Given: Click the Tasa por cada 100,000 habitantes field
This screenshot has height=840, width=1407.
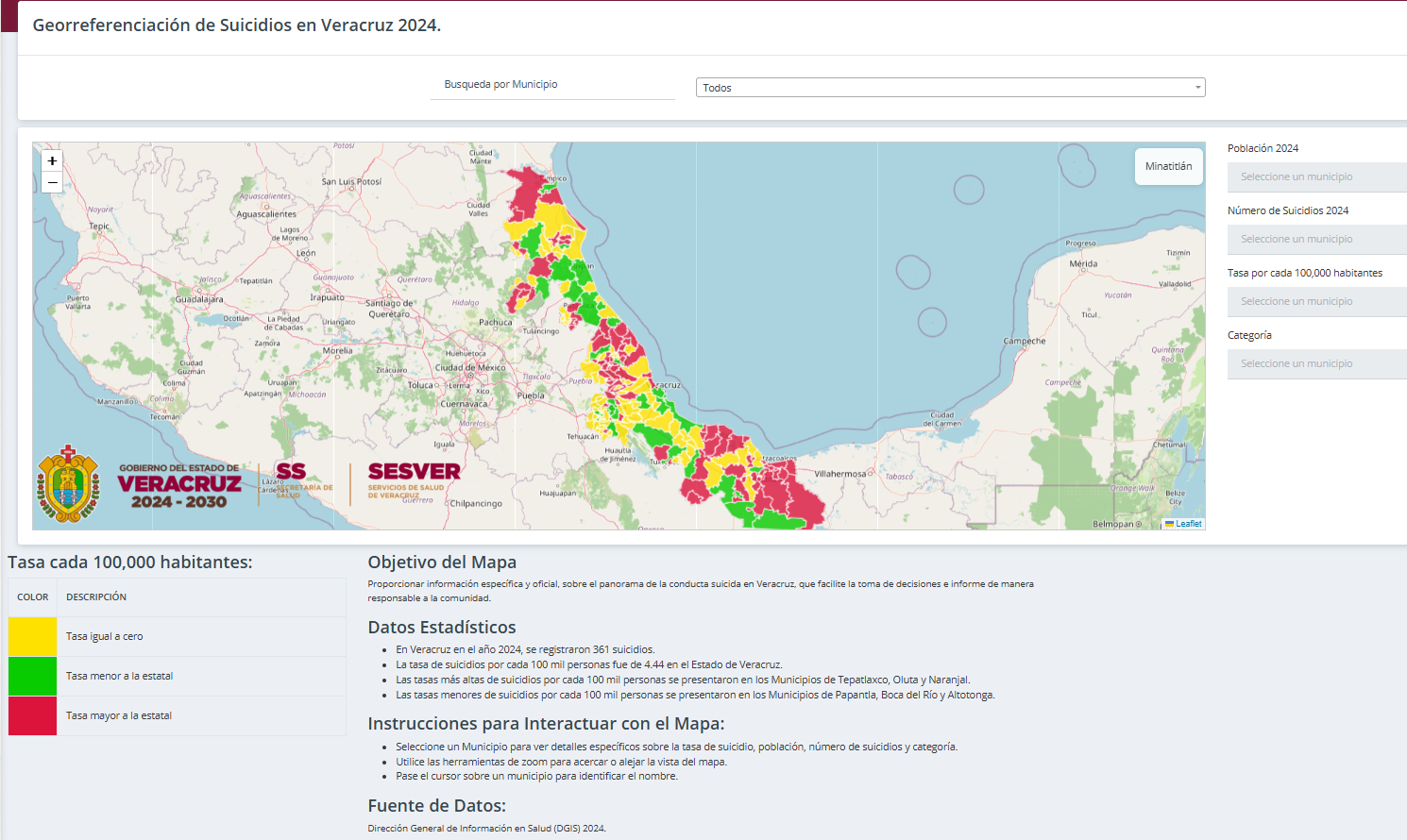Looking at the screenshot, I should pos(1317,301).
